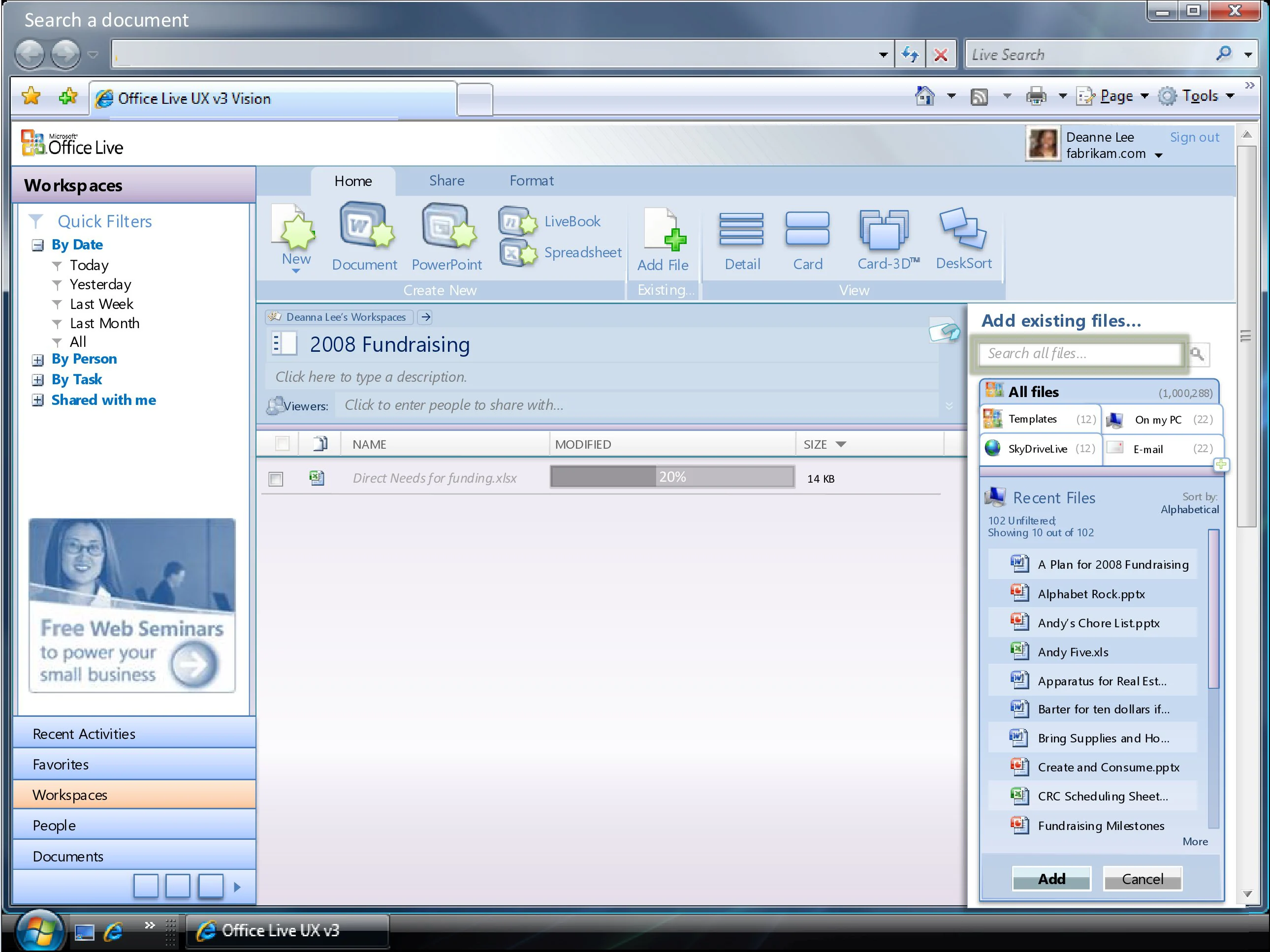Viewport: 1270px width, 952px height.
Task: Open the Format ribbon tab
Action: (532, 181)
